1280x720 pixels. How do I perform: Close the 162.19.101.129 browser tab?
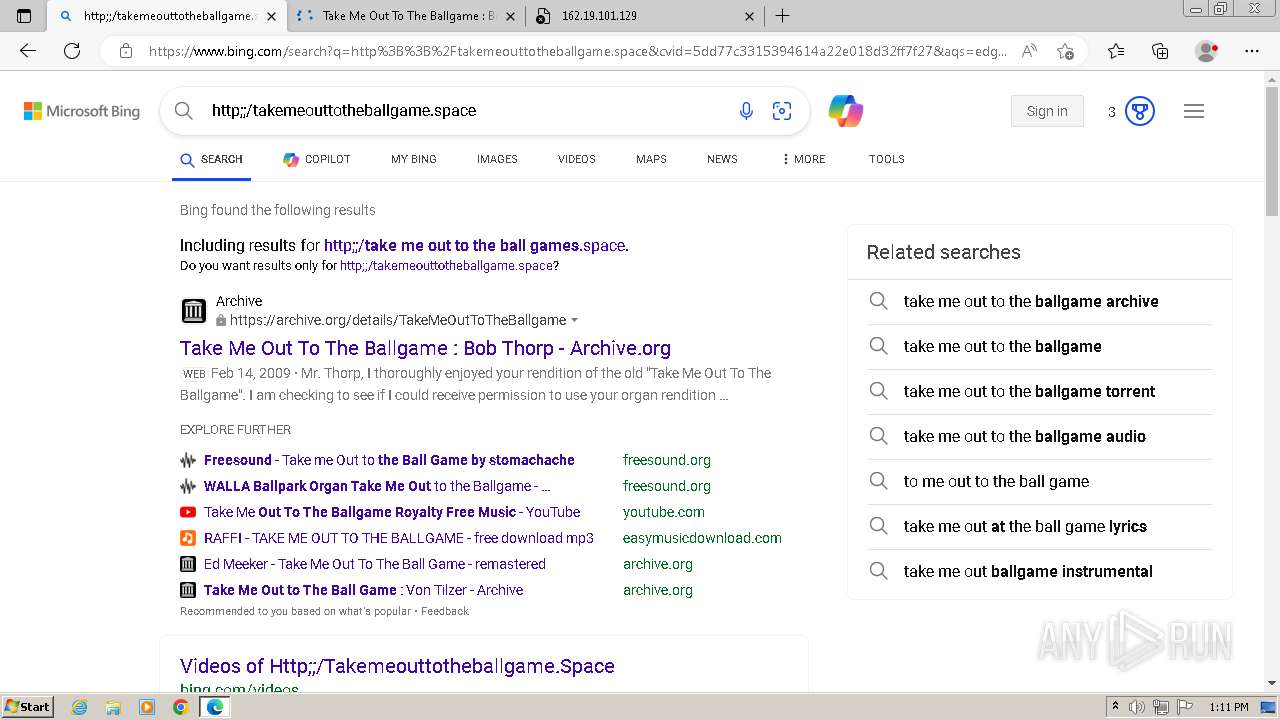pyautogui.click(x=750, y=16)
